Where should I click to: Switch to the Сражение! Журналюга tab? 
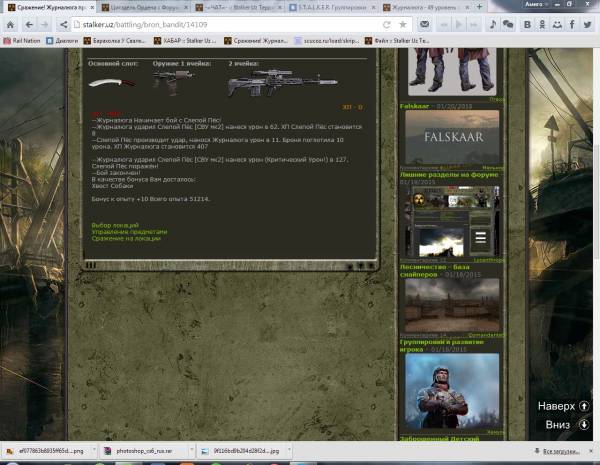pyautogui.click(x=47, y=7)
